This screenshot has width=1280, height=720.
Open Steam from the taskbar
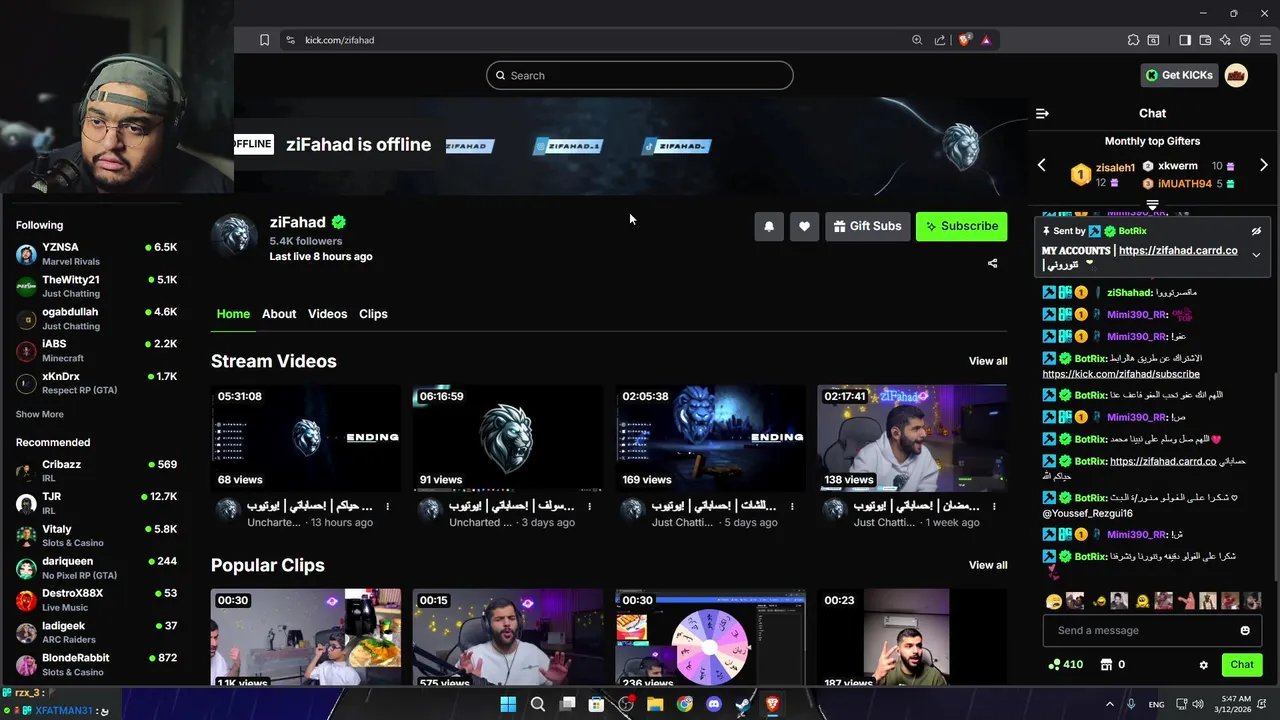pyautogui.click(x=743, y=704)
